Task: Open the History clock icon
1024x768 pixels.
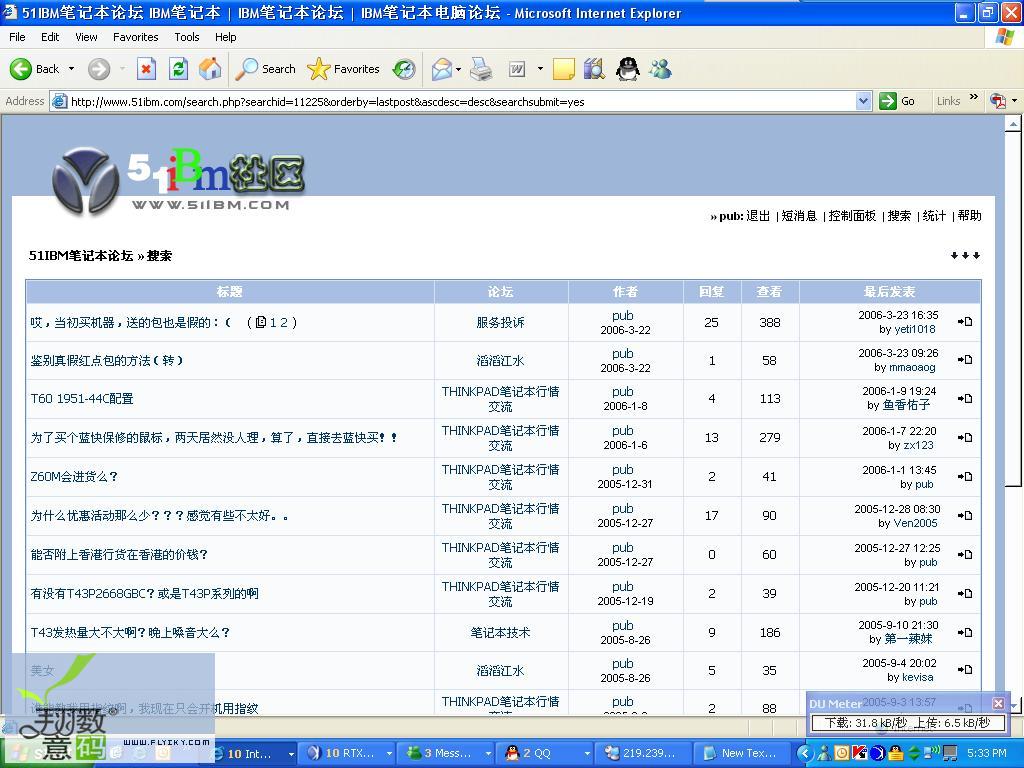Action: point(404,69)
